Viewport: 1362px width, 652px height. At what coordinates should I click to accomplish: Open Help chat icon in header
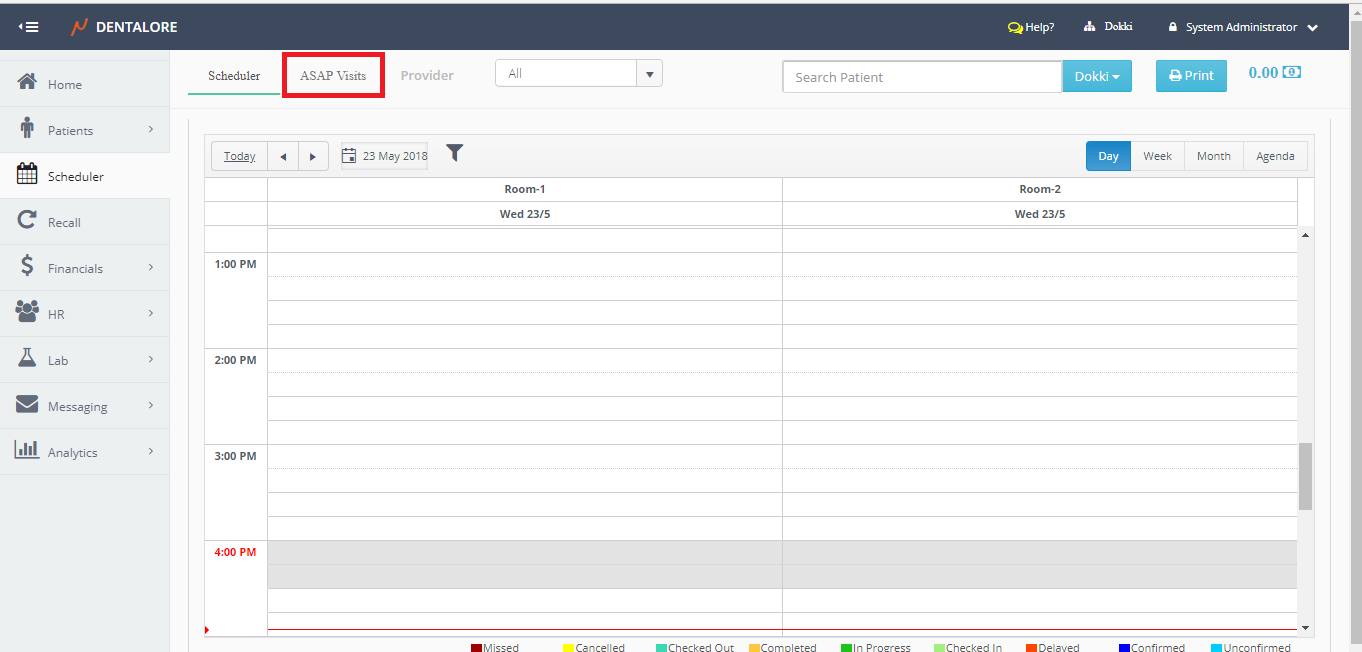[x=1016, y=28]
